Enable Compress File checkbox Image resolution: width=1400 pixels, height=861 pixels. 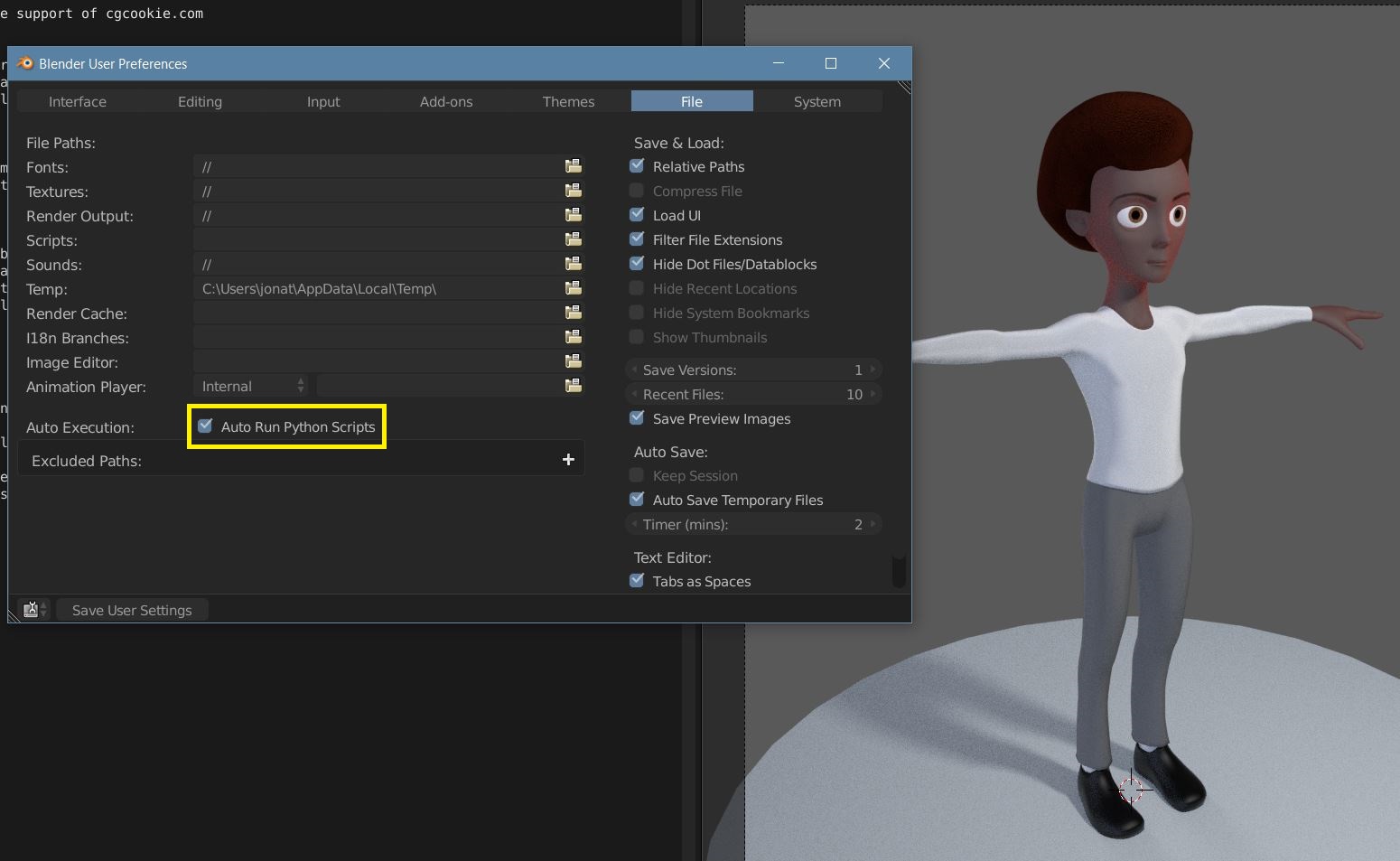coord(637,190)
